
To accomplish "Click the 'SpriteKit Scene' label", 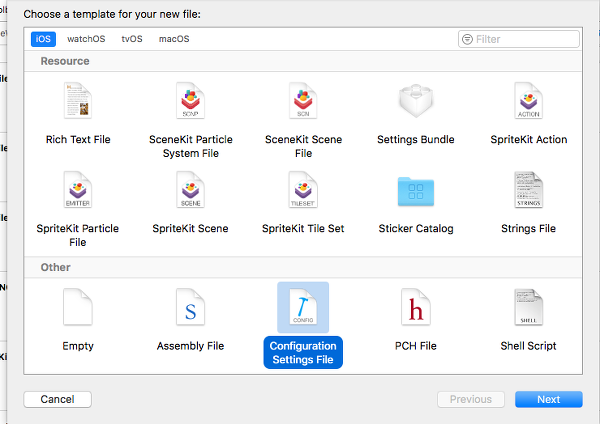I will tap(191, 228).
